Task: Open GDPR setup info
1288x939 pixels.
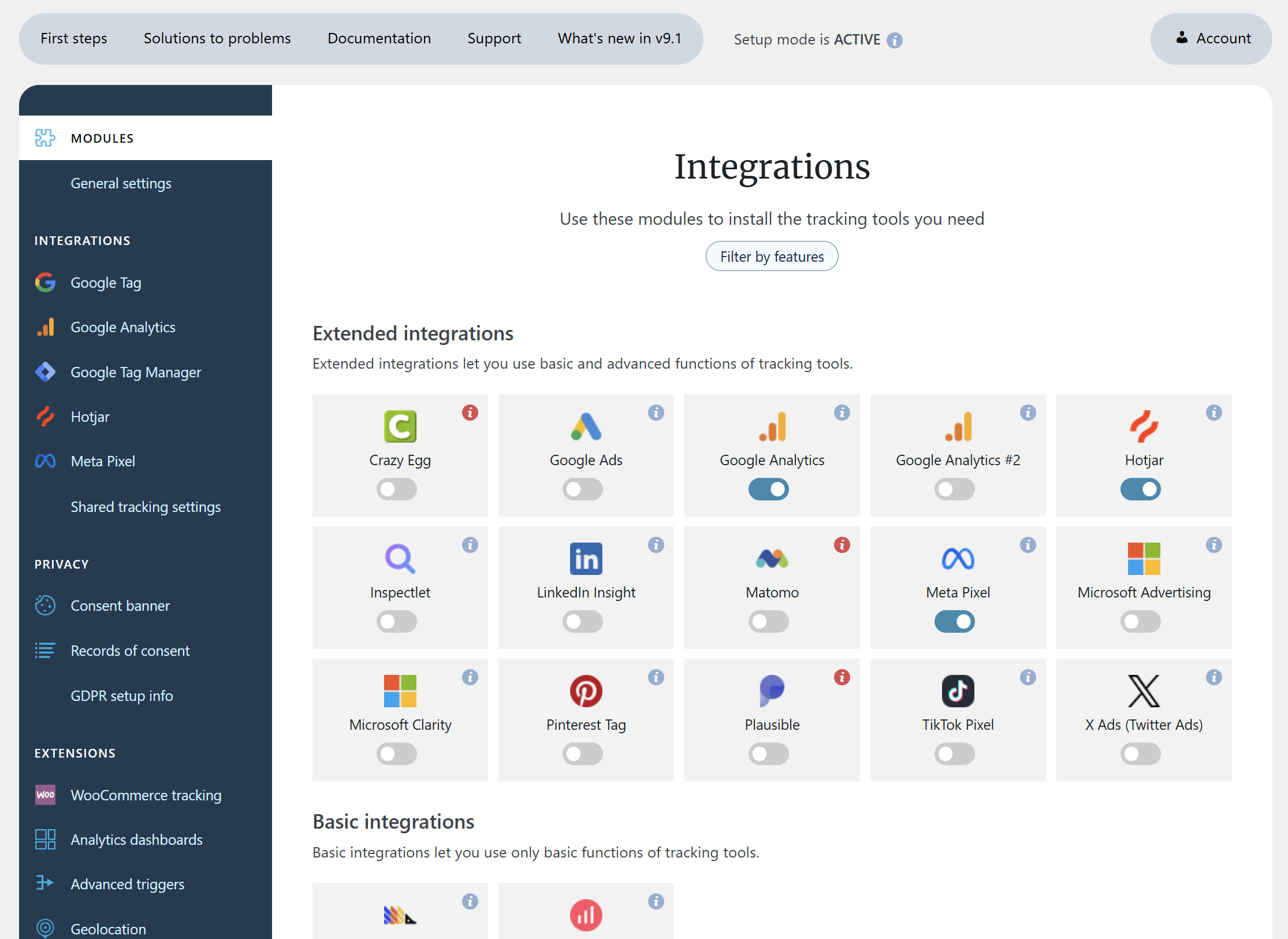Action: (122, 696)
